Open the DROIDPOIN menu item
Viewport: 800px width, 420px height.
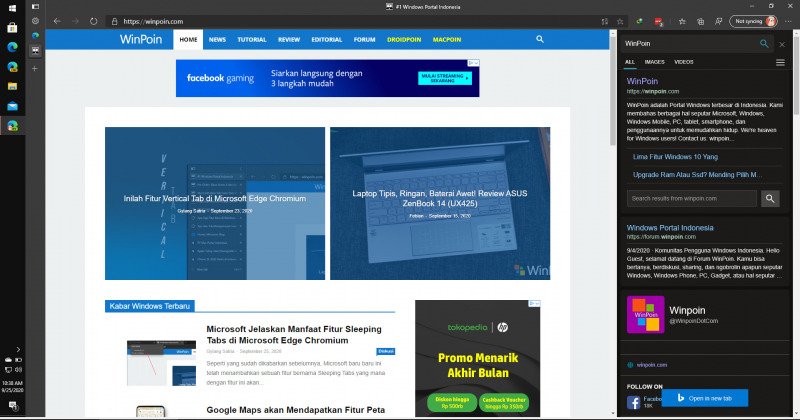coord(404,39)
